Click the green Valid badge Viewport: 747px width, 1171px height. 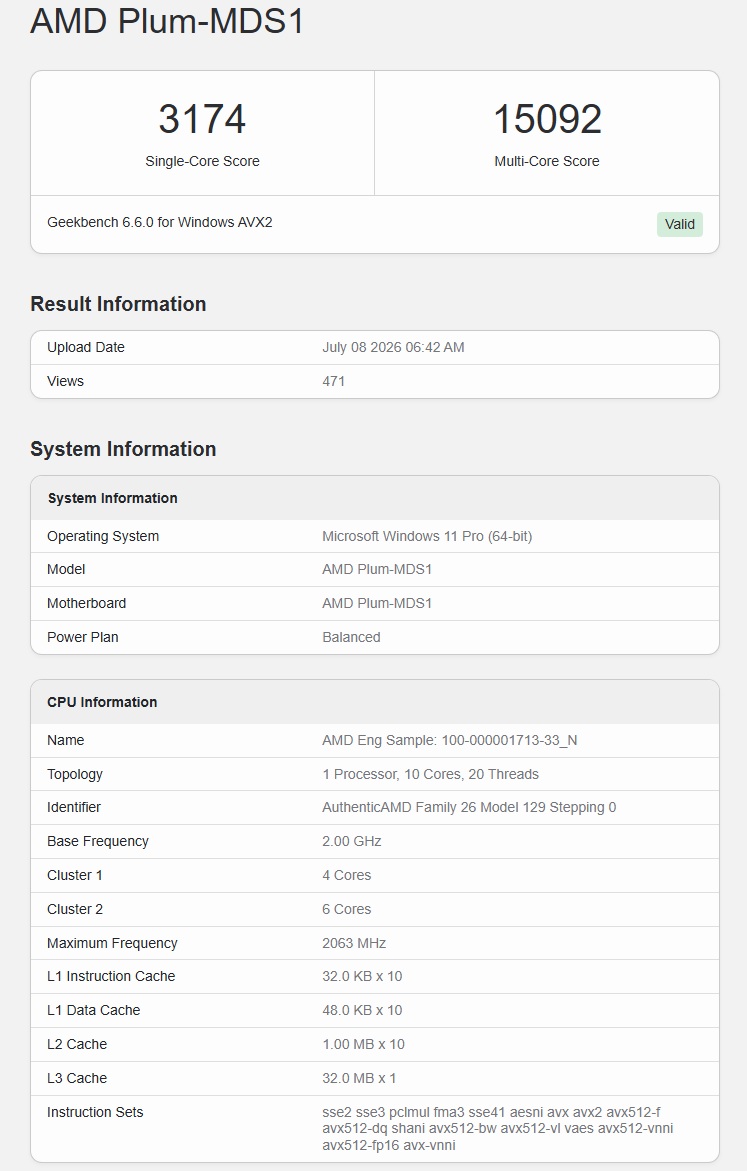pos(680,224)
